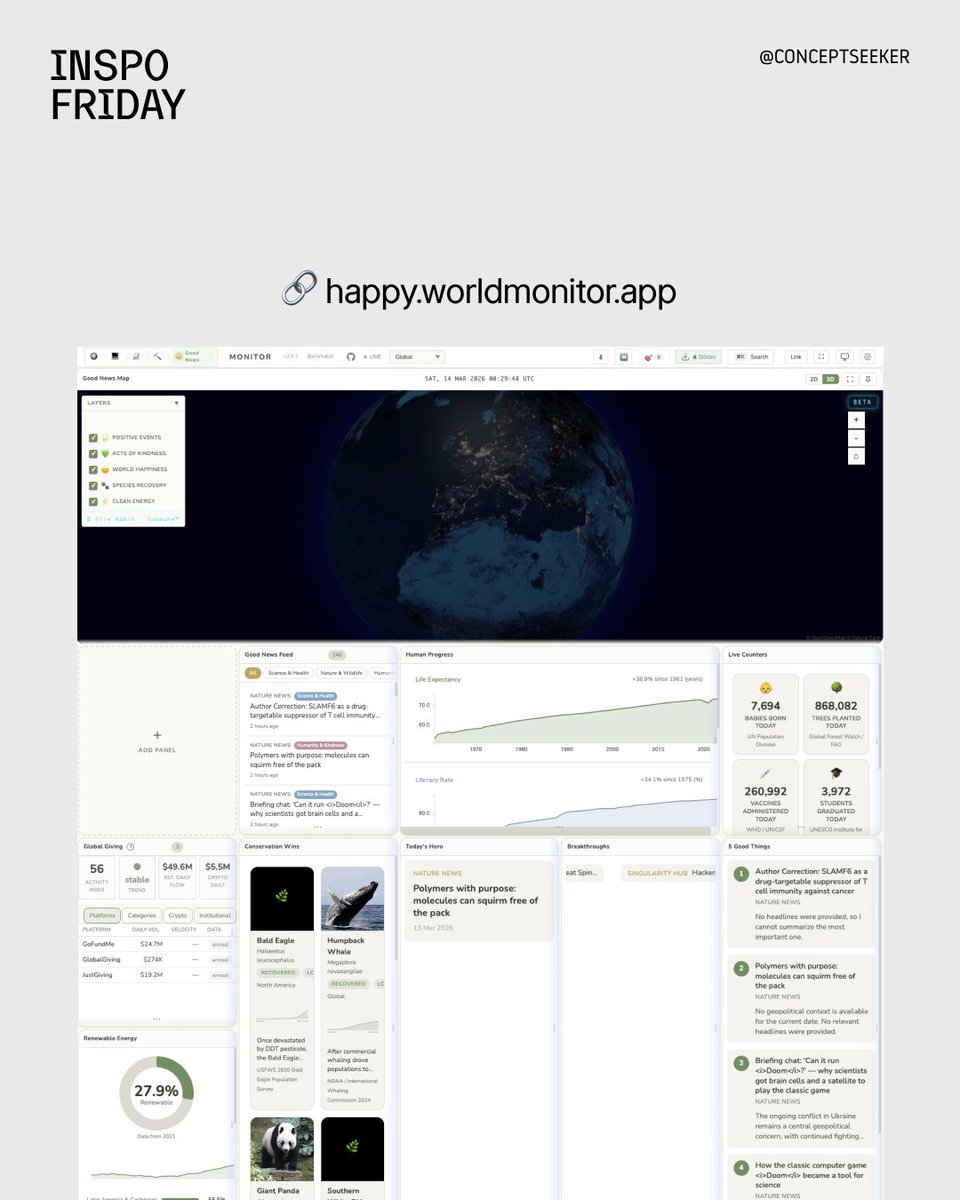
Task: Open the settings gear icon in the header
Action: [867, 356]
